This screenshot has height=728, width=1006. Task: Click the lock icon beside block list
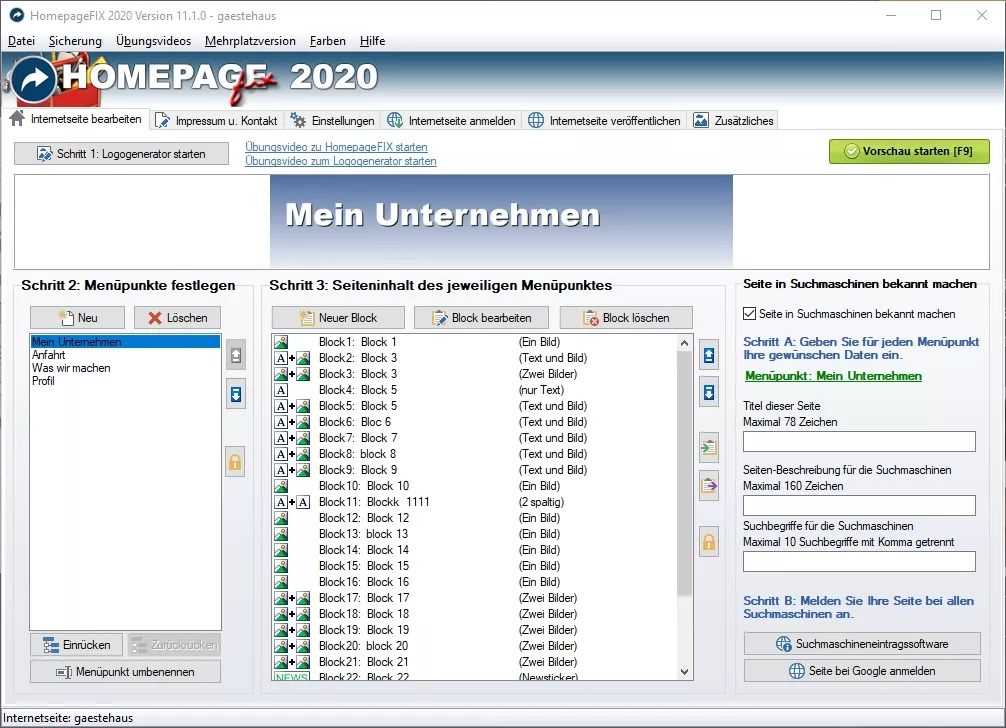coord(709,543)
